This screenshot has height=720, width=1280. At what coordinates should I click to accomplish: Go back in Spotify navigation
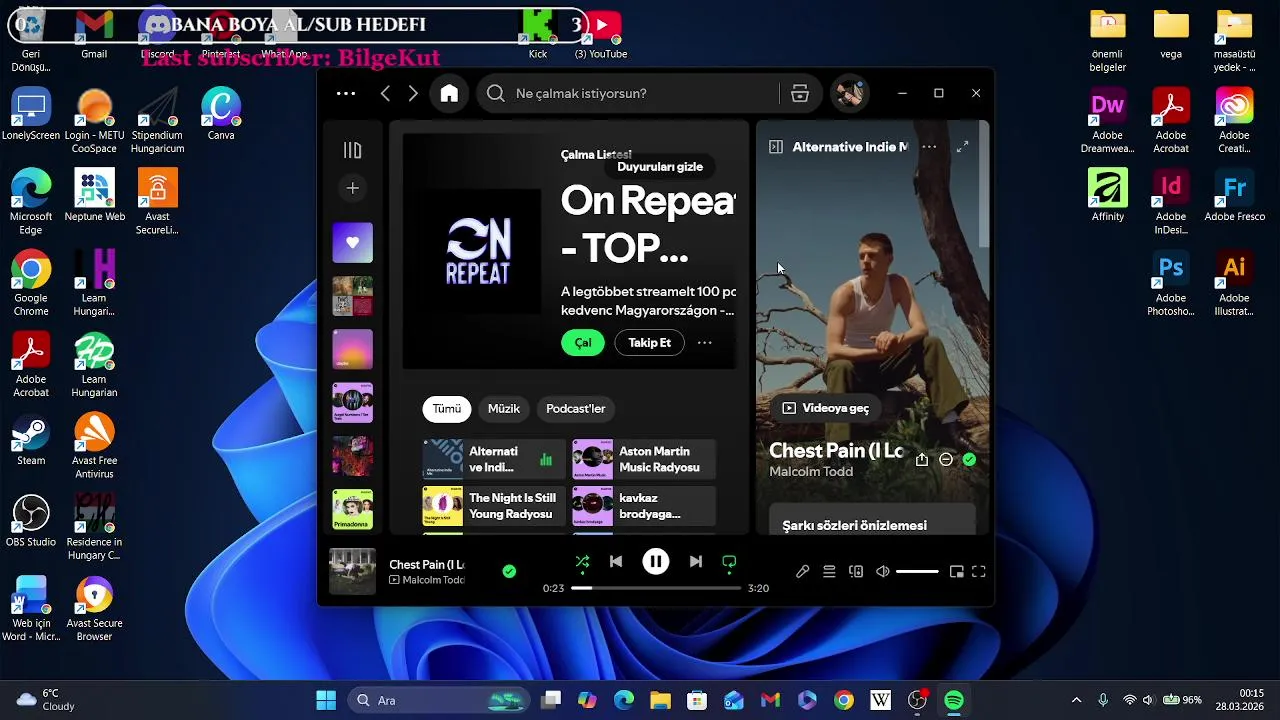pos(385,93)
